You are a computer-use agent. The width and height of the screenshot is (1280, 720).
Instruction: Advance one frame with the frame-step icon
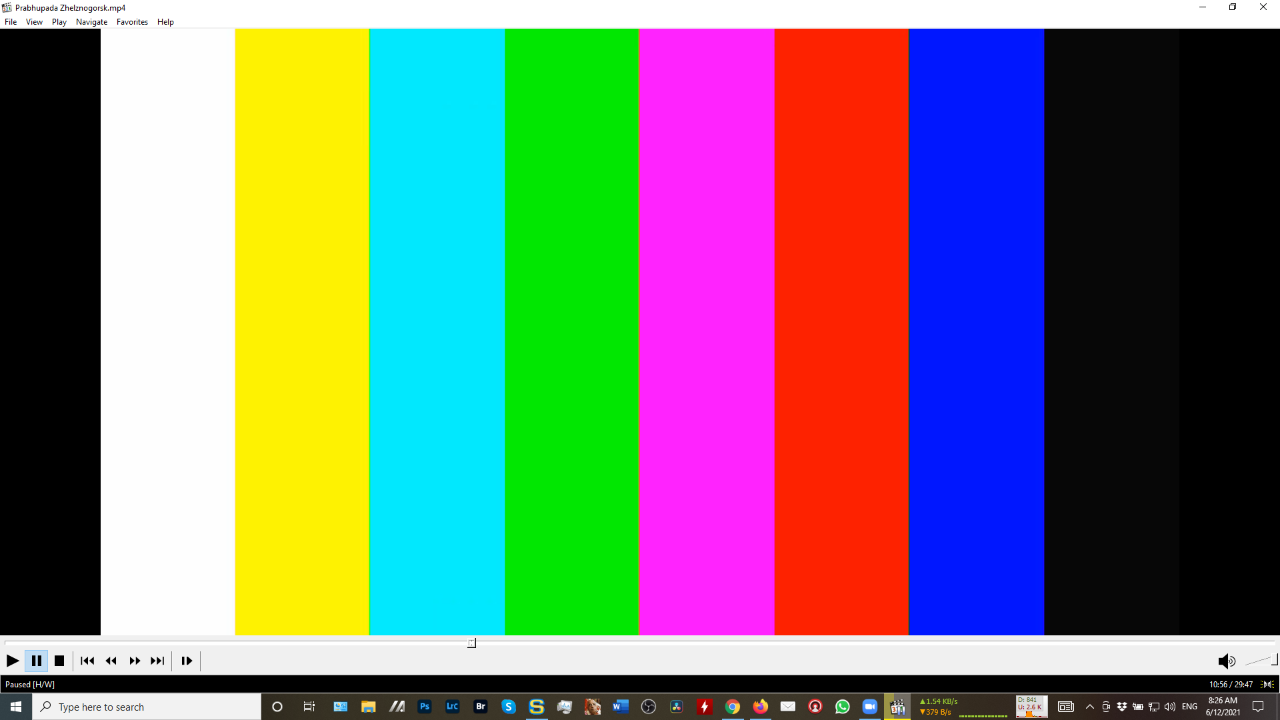[x=186, y=660]
